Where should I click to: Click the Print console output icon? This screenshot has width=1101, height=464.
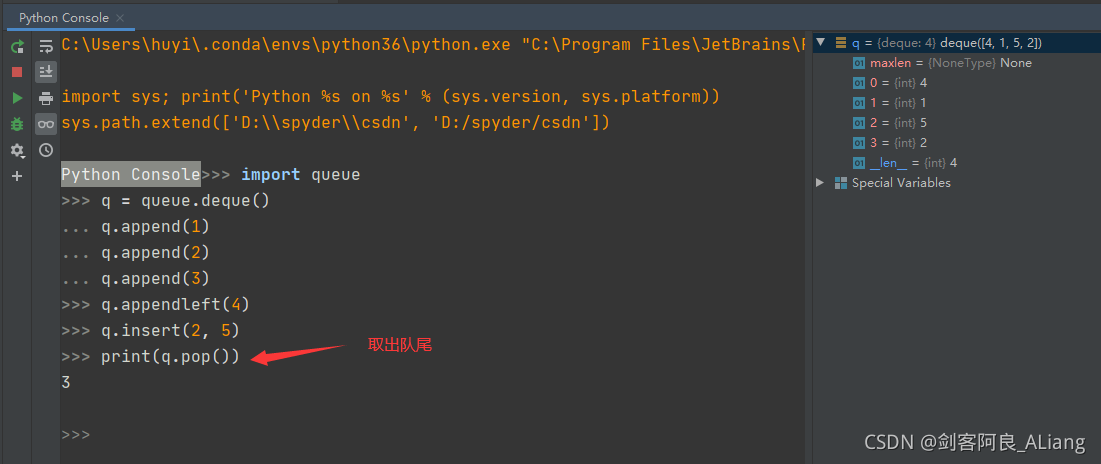coord(46,98)
